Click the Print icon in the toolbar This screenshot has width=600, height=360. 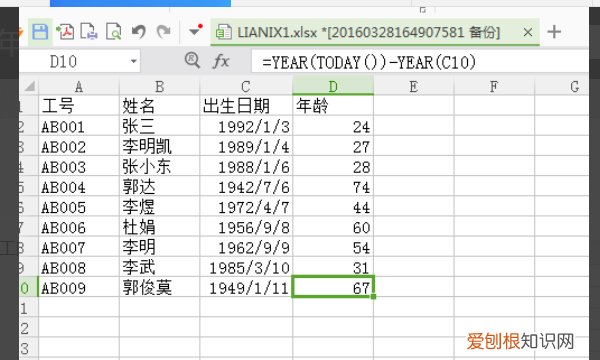click(x=89, y=32)
